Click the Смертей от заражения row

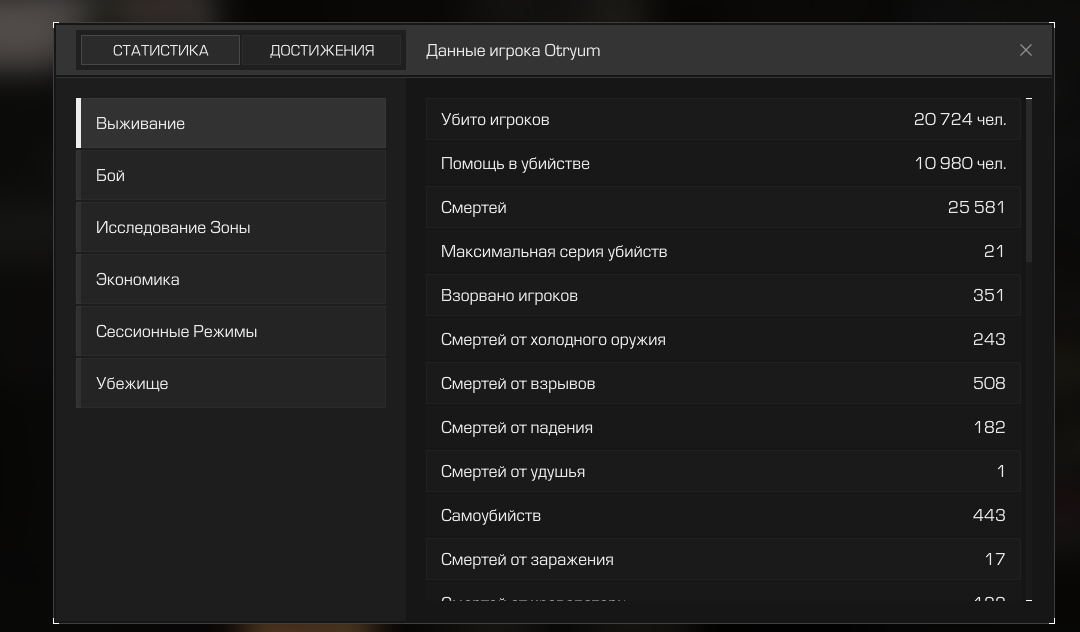pyautogui.click(x=723, y=560)
